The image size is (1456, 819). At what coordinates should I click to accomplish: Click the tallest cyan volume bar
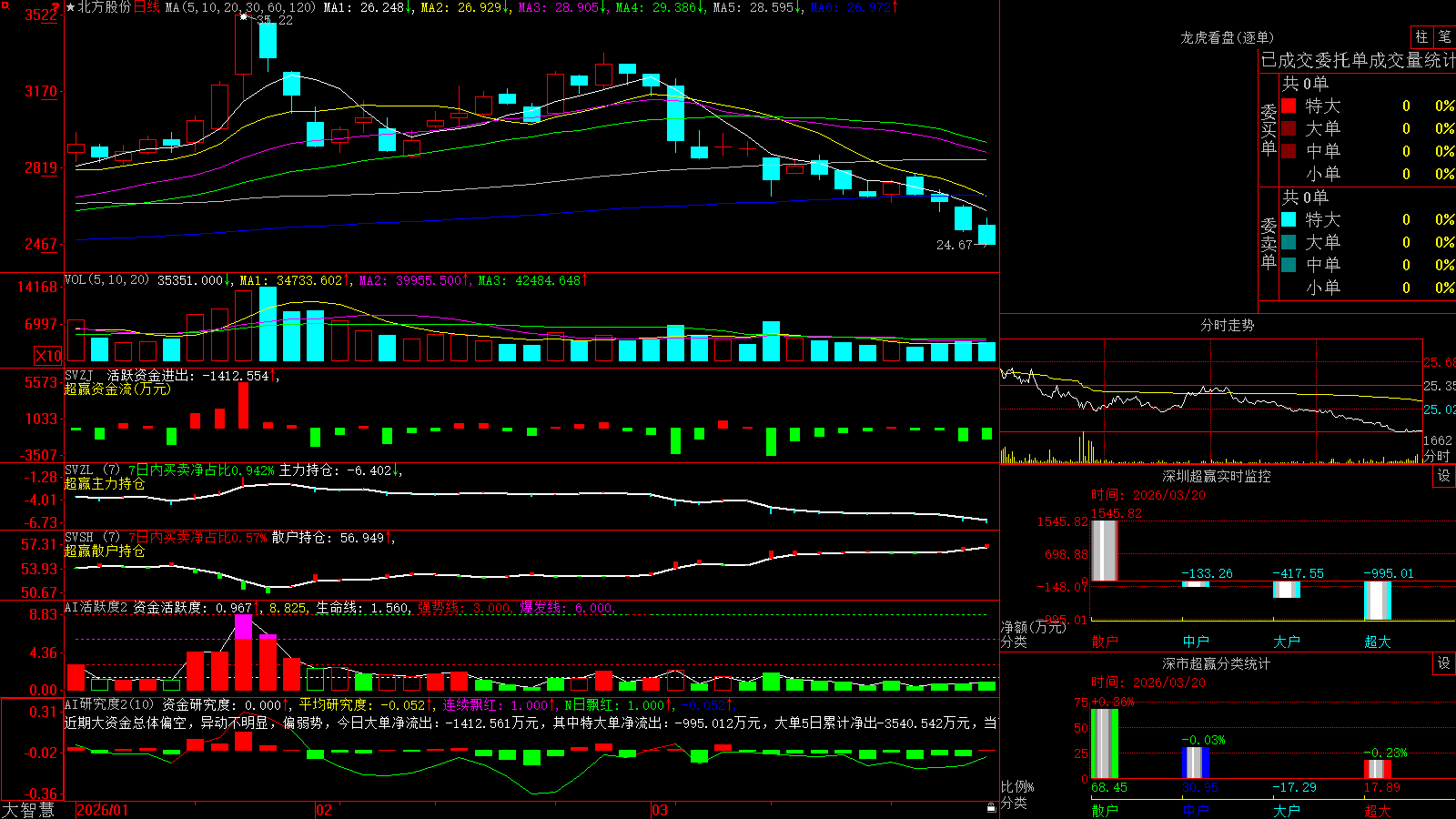(268, 325)
